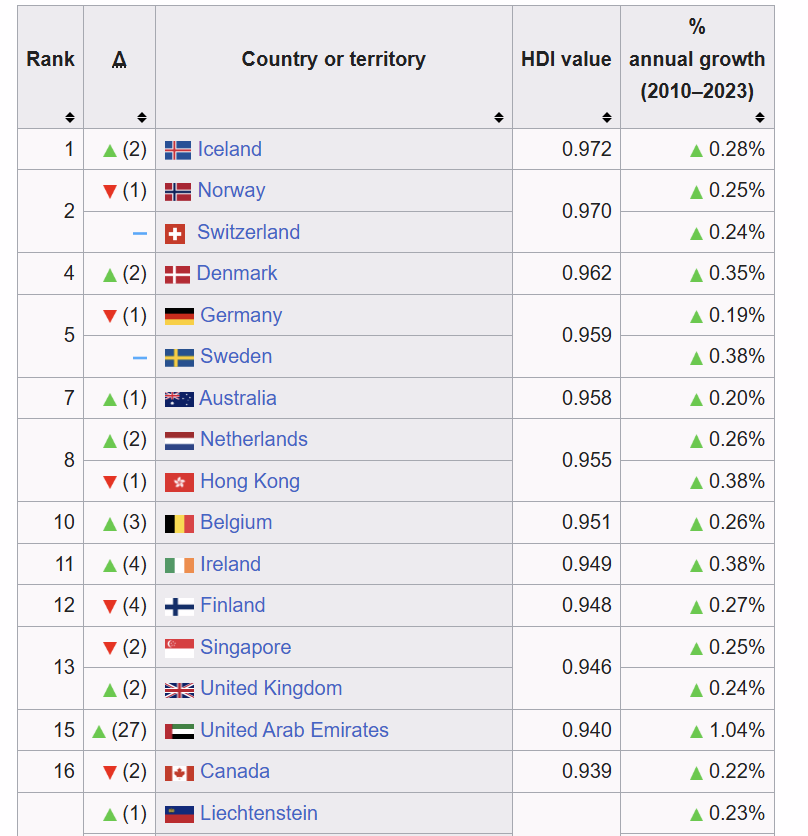808x836 pixels.
Task: Sort by HDI value column arrows
Action: click(x=607, y=117)
